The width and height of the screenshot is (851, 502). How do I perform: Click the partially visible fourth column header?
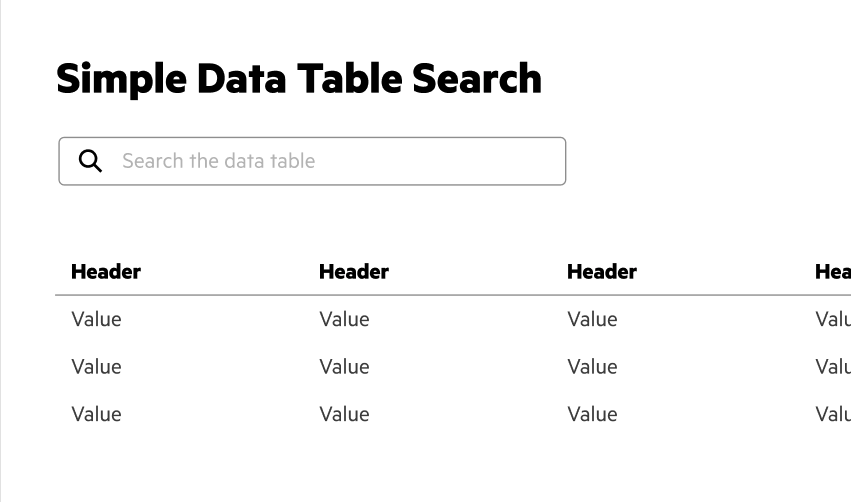coord(833,272)
